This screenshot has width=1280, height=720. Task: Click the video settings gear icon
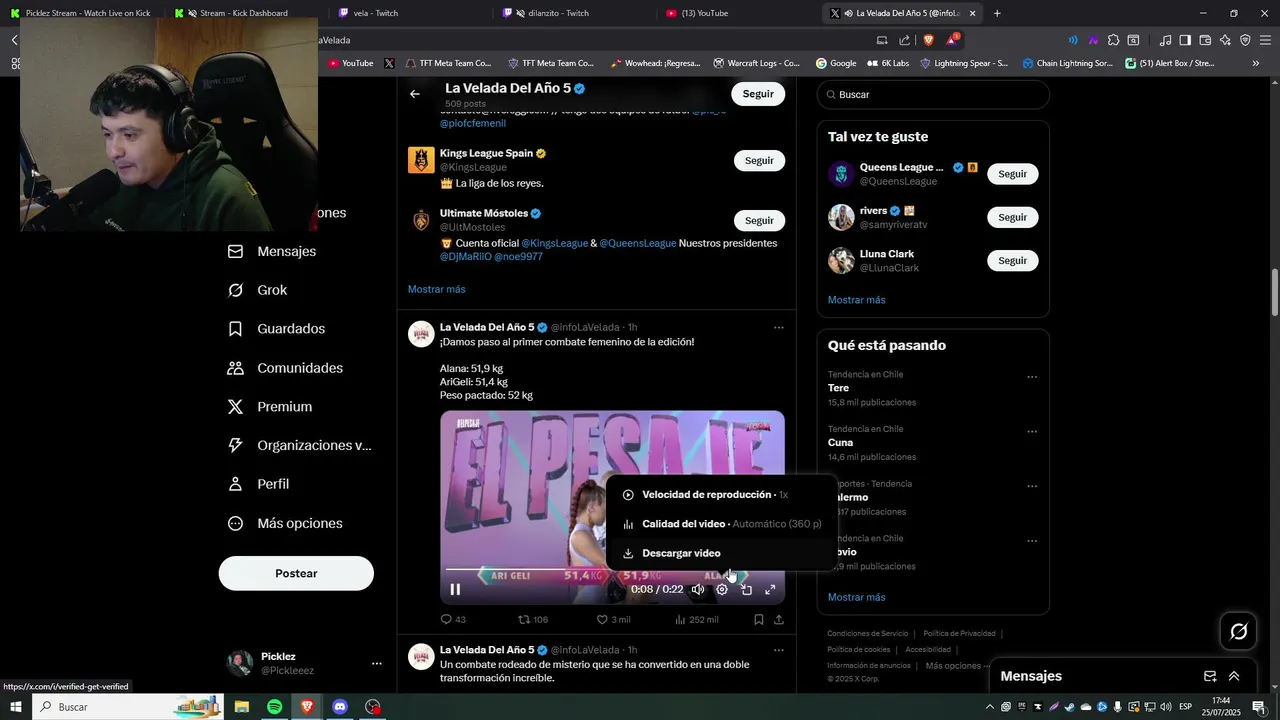pos(722,590)
